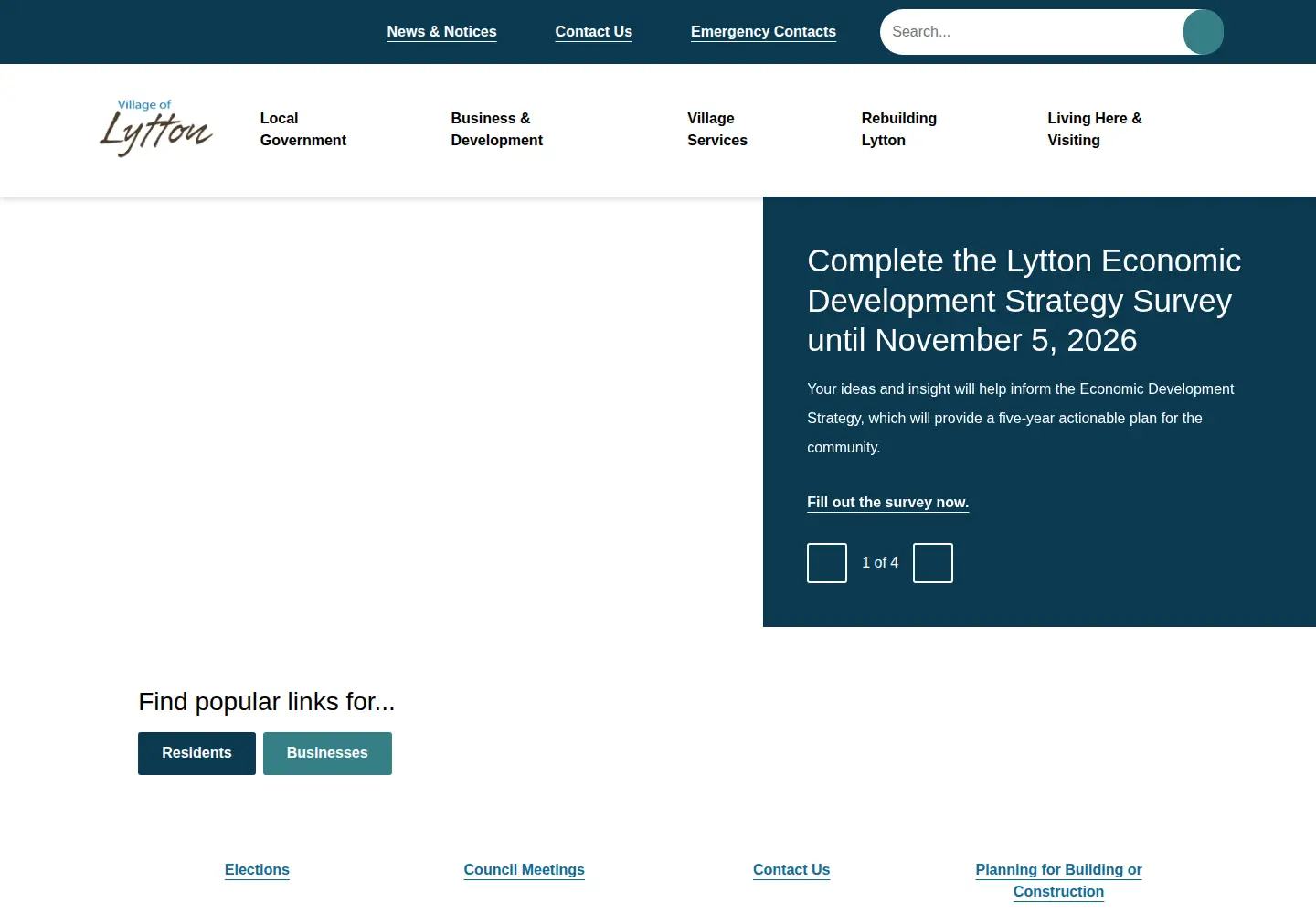Click the 'Find popular links for...' heading
The height and width of the screenshot is (914, 1316).
tap(267, 702)
